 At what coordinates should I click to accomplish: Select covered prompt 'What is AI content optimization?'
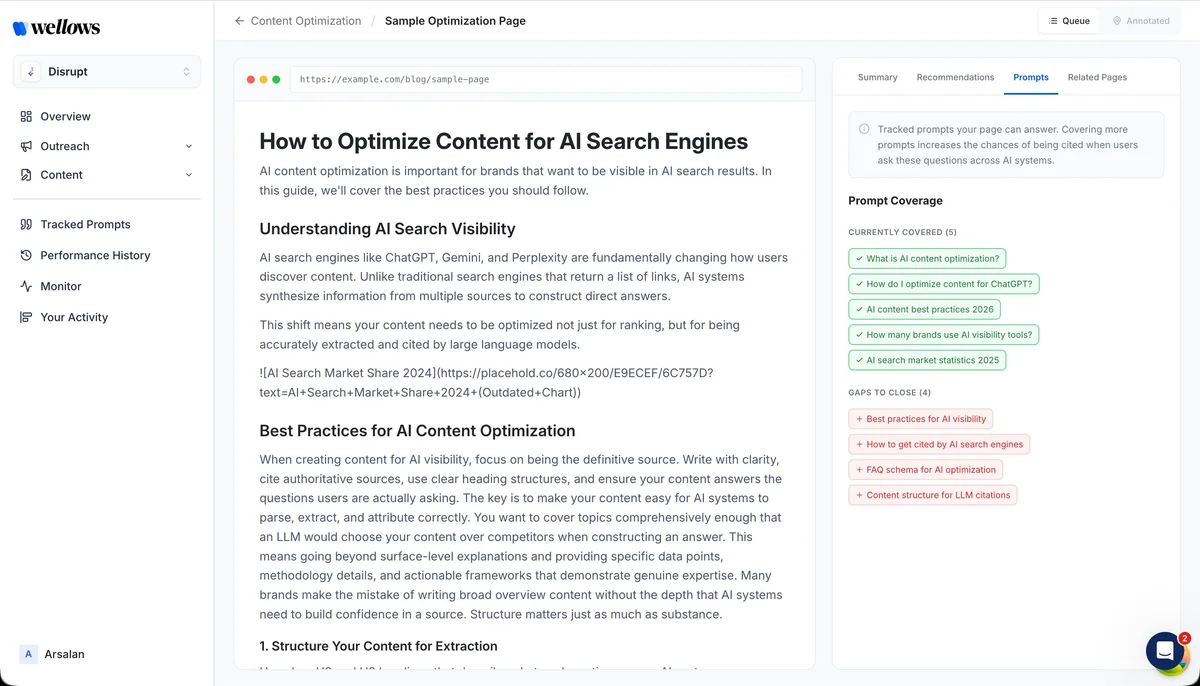click(927, 259)
